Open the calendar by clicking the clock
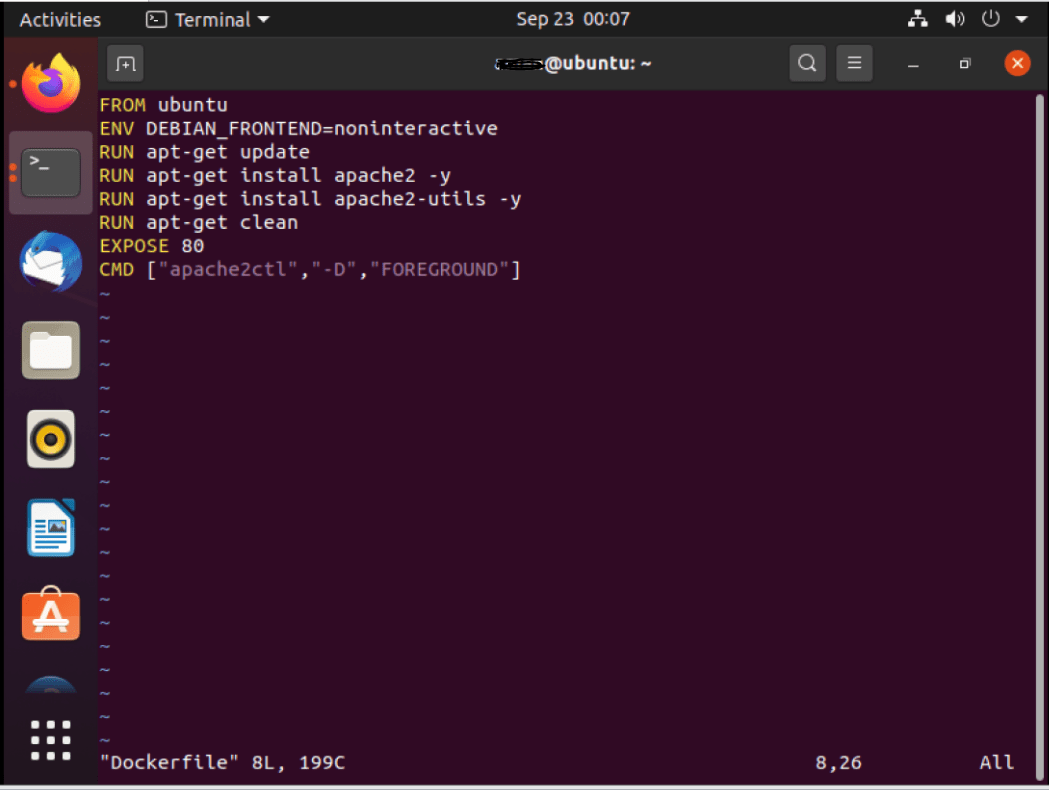The width and height of the screenshot is (1049, 790). tap(573, 18)
